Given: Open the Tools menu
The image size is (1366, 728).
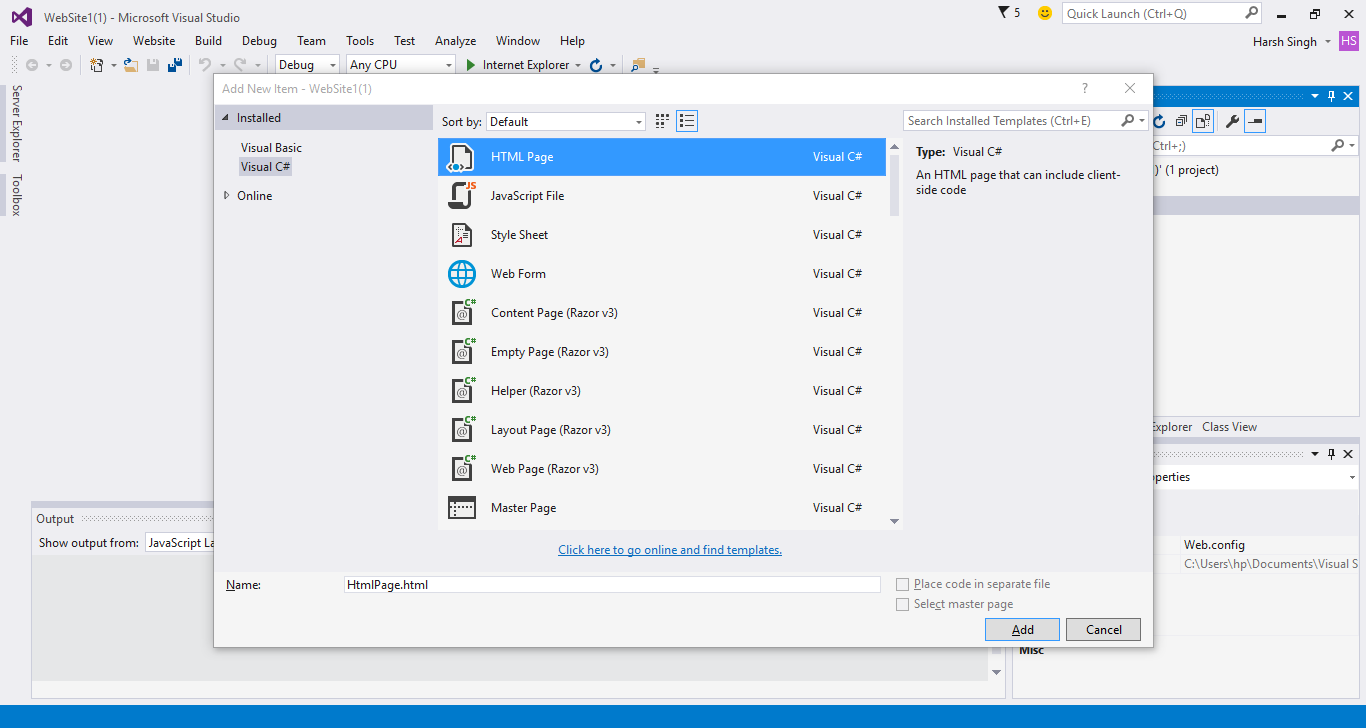Looking at the screenshot, I should pos(360,41).
